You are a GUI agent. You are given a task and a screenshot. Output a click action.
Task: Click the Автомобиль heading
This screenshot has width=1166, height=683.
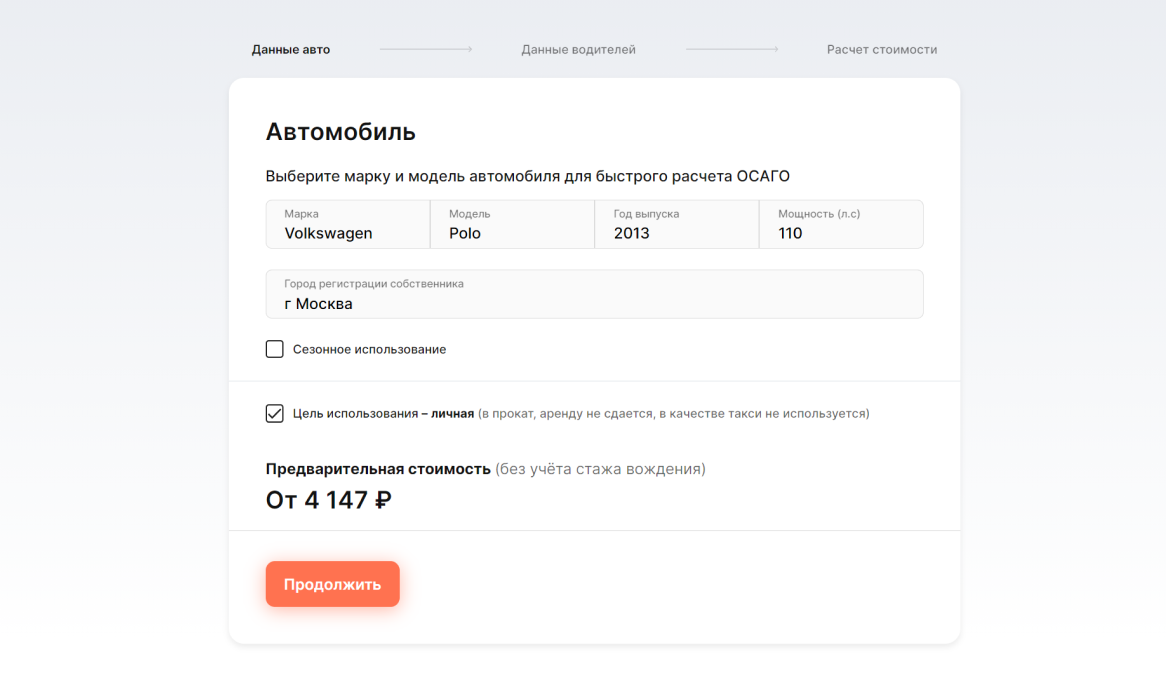(341, 132)
